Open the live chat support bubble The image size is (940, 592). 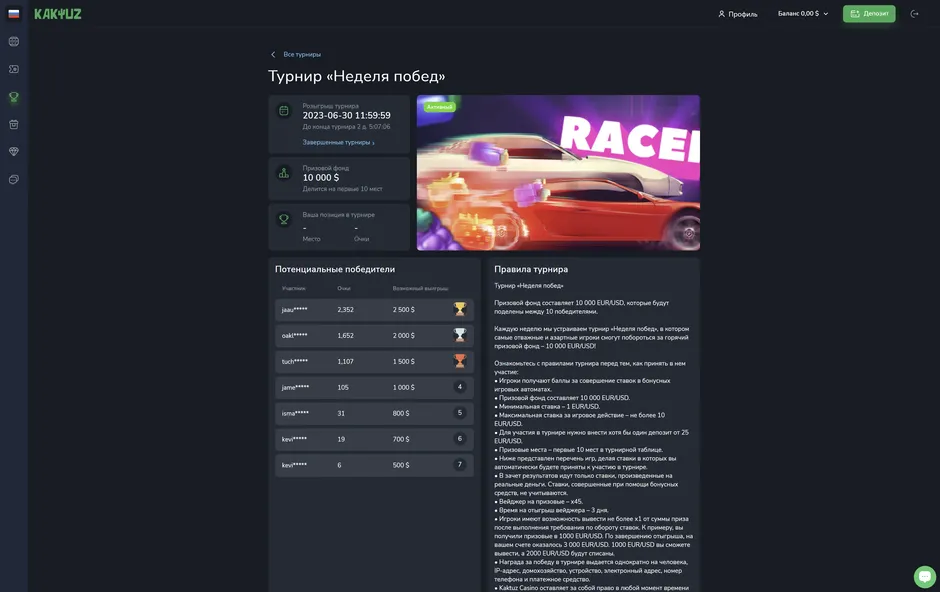coord(924,576)
